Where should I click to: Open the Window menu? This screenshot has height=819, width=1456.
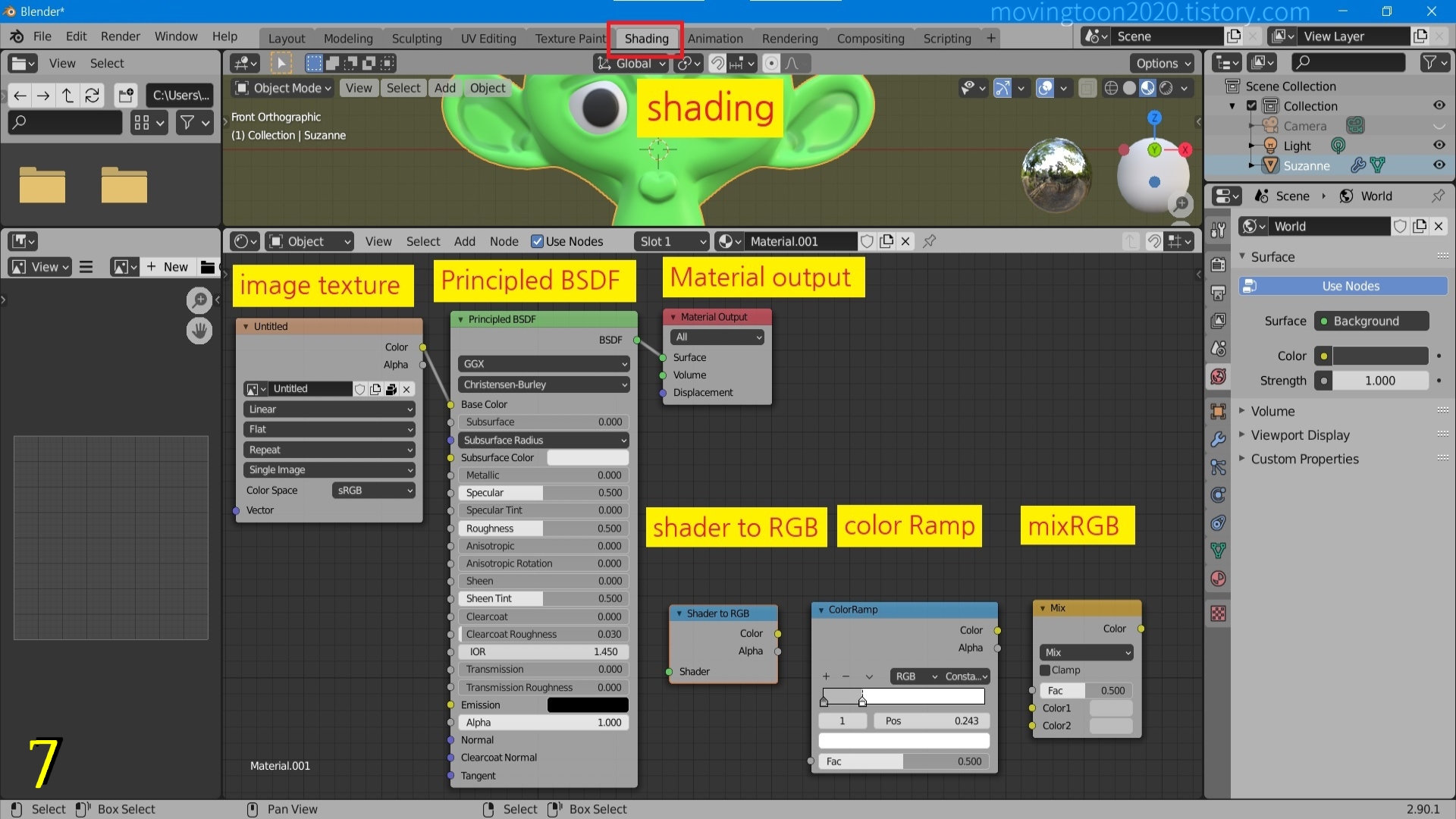point(176,36)
